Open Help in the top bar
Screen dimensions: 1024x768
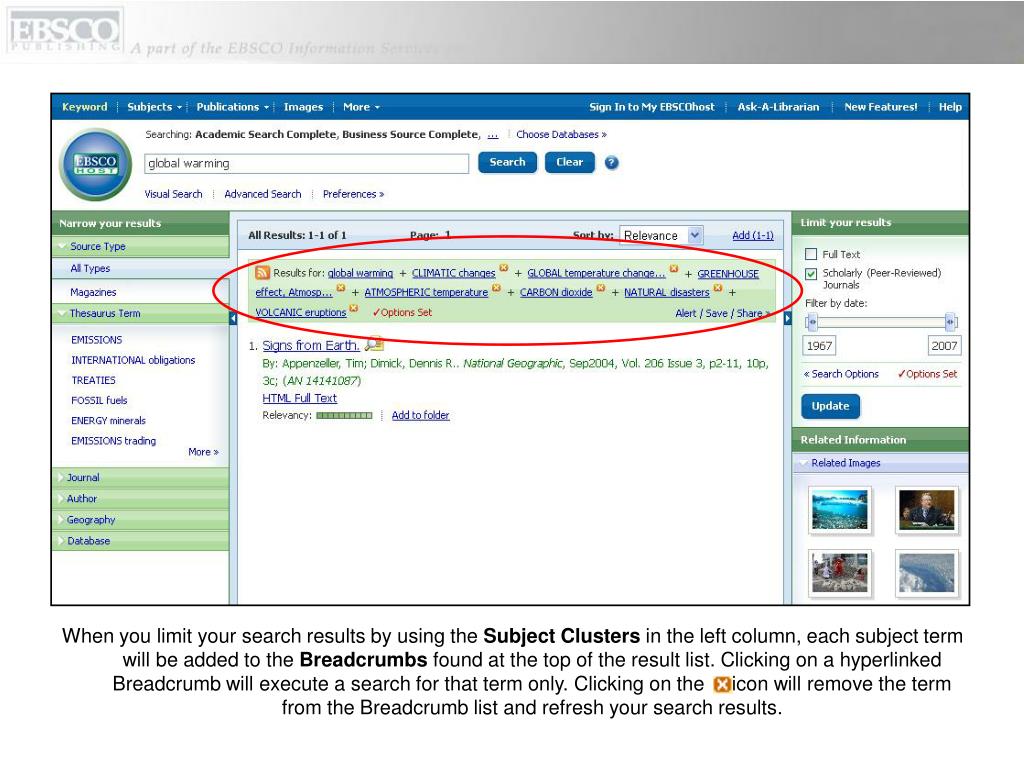pos(950,107)
